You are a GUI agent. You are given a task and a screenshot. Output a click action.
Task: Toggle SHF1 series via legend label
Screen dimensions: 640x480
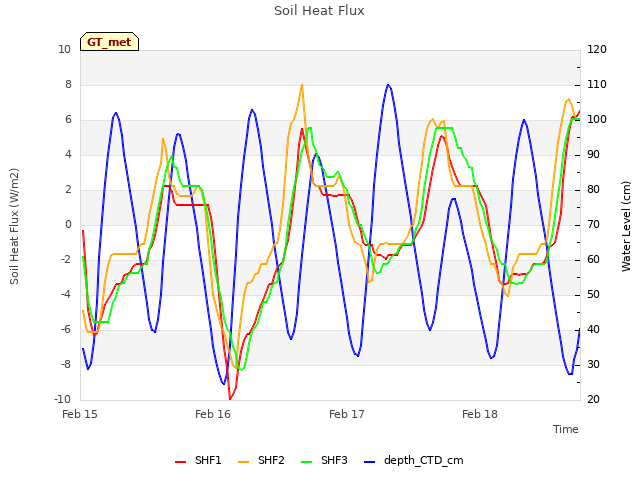208,460
